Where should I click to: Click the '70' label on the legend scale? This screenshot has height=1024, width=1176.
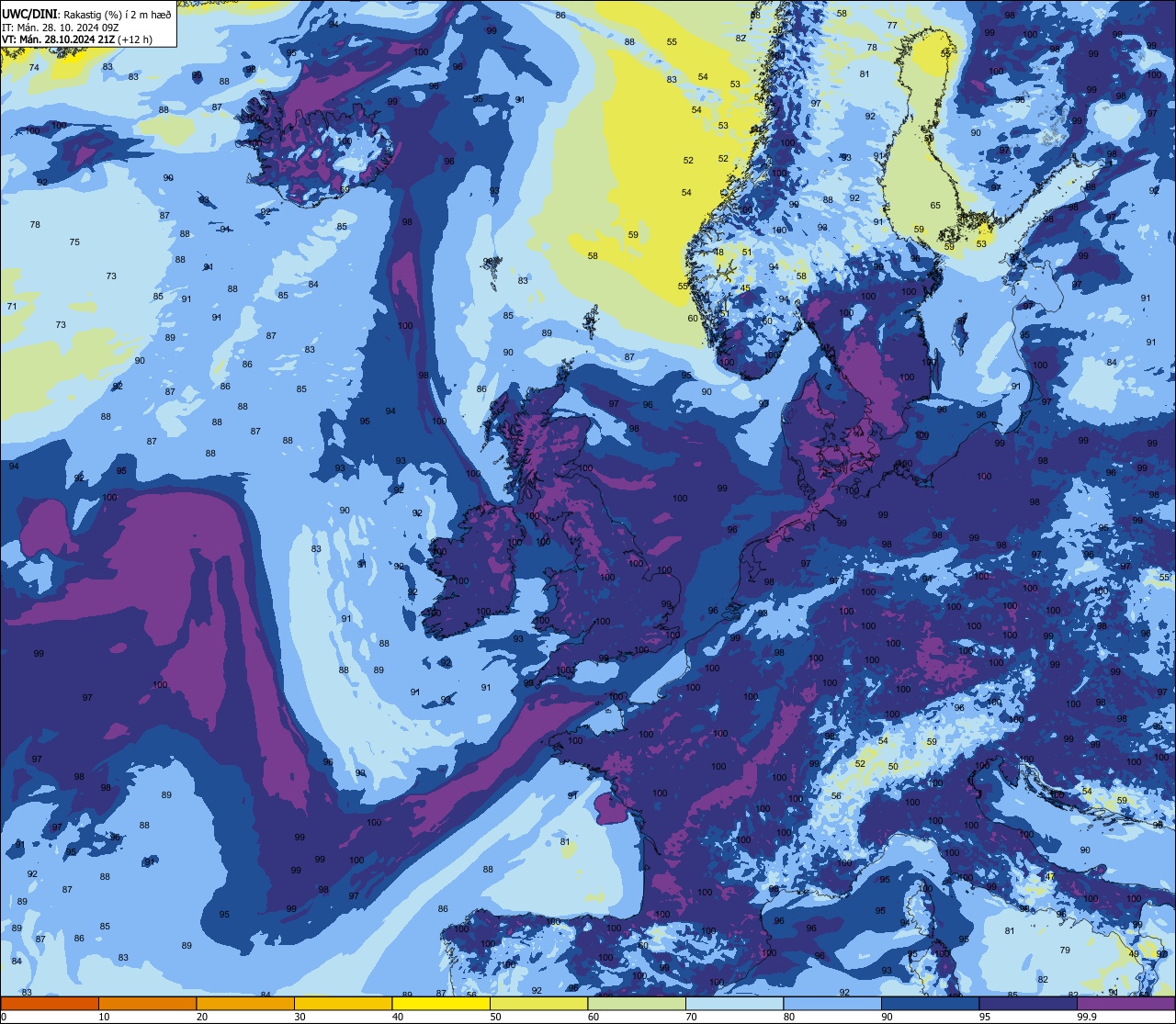(691, 1017)
